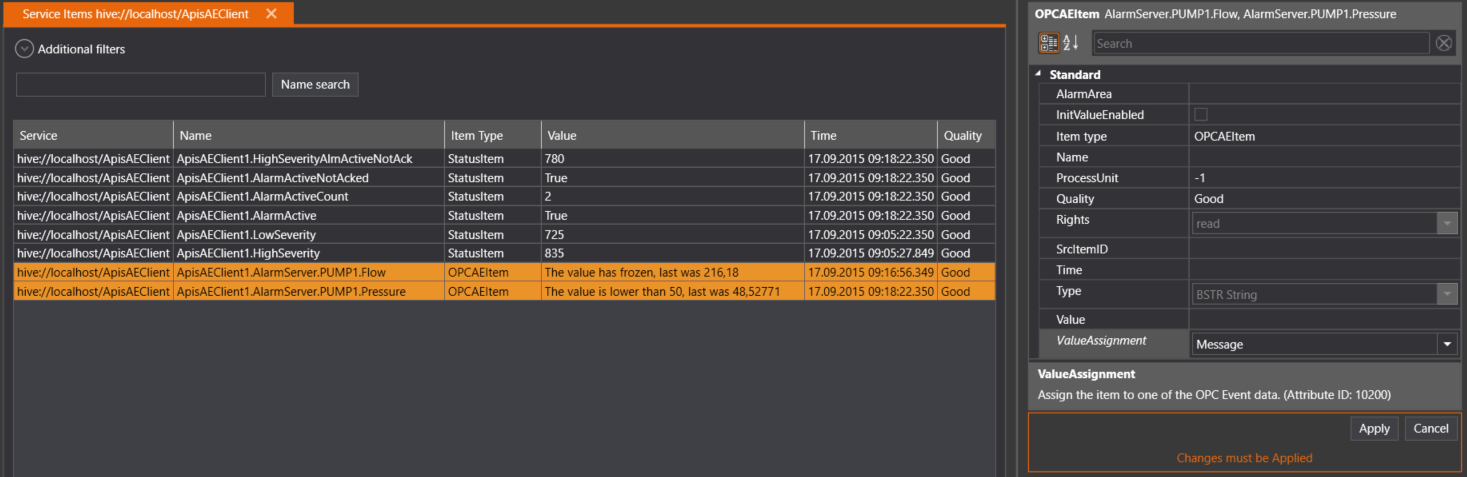Toggle the InitValueEnabled checkbox
The height and width of the screenshot is (477, 1467).
click(x=1201, y=115)
